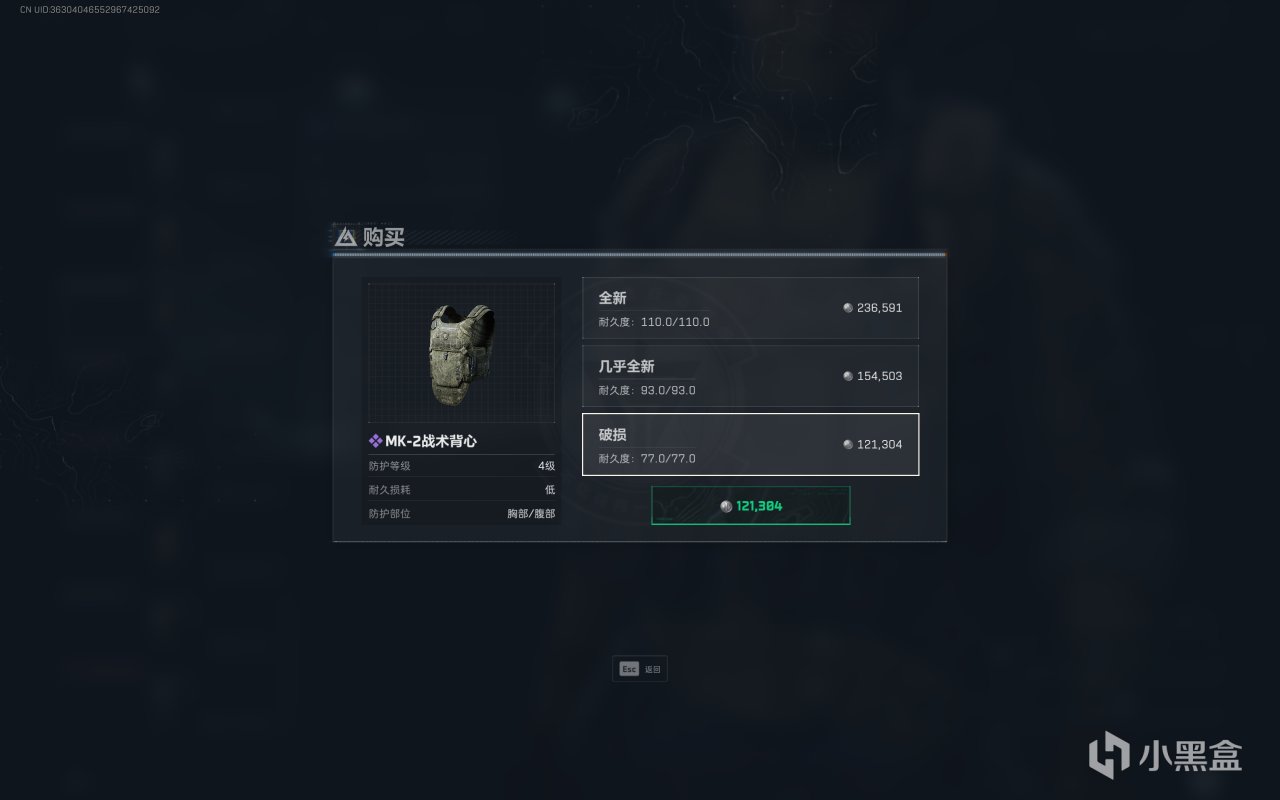Click the MK-2 tactical vest thumbnail image

click(462, 352)
